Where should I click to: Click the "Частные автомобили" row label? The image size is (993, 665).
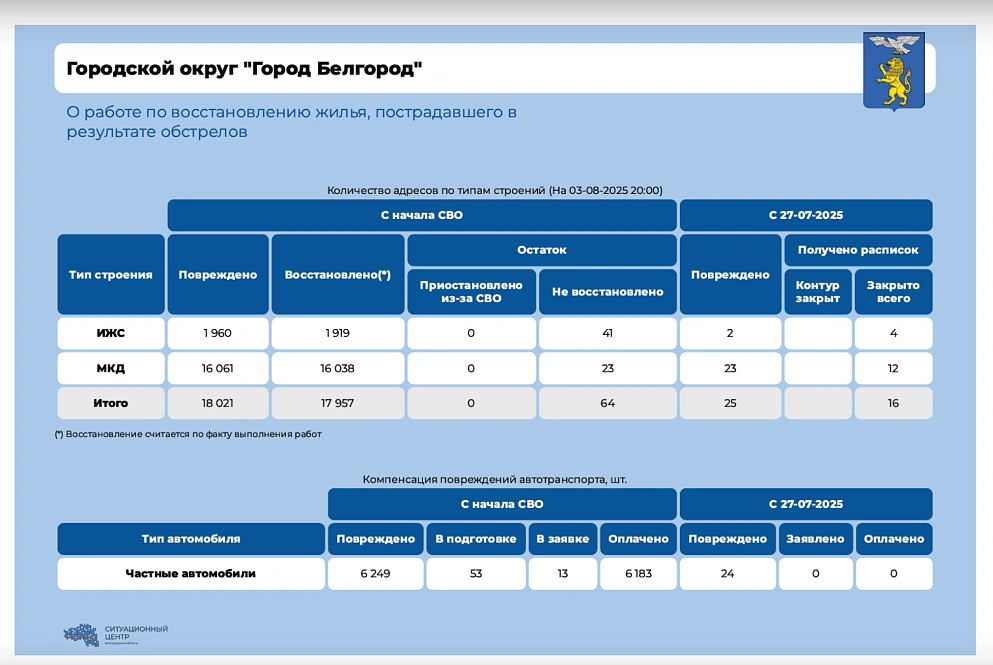[191, 574]
